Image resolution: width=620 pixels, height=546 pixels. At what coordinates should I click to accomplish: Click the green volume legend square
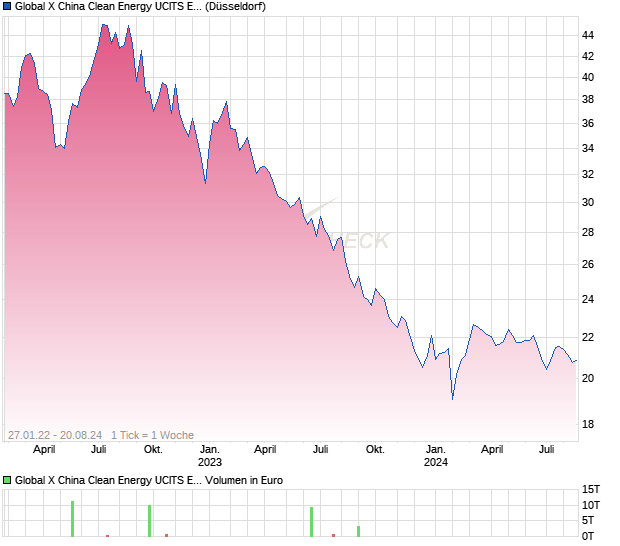pos(7,480)
